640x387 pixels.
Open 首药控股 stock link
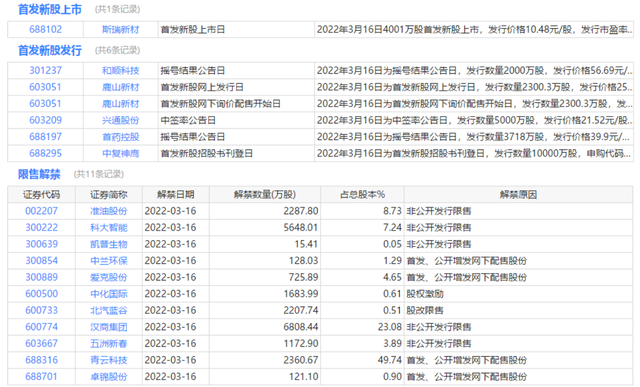click(x=120, y=137)
